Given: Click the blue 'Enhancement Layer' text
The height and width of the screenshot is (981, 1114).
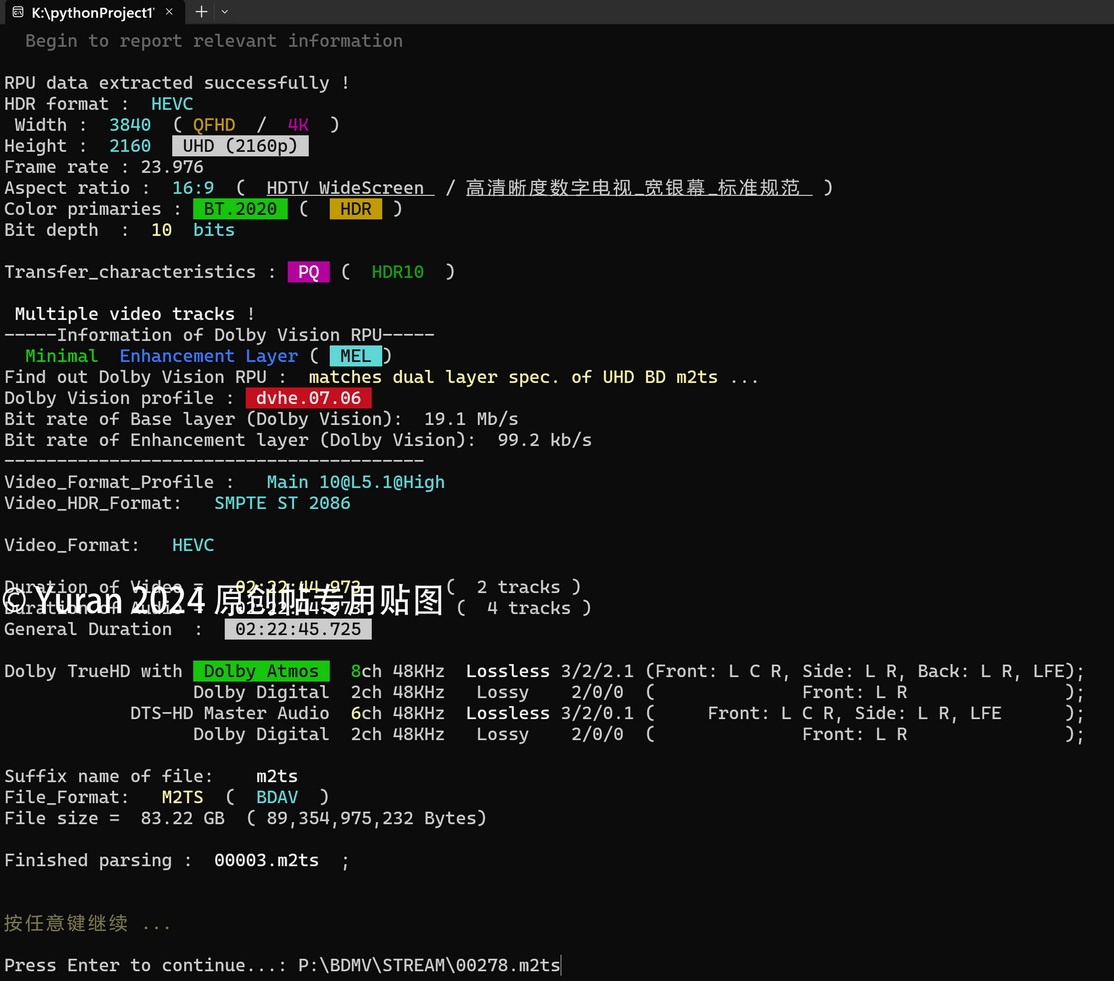Looking at the screenshot, I should (209, 356).
